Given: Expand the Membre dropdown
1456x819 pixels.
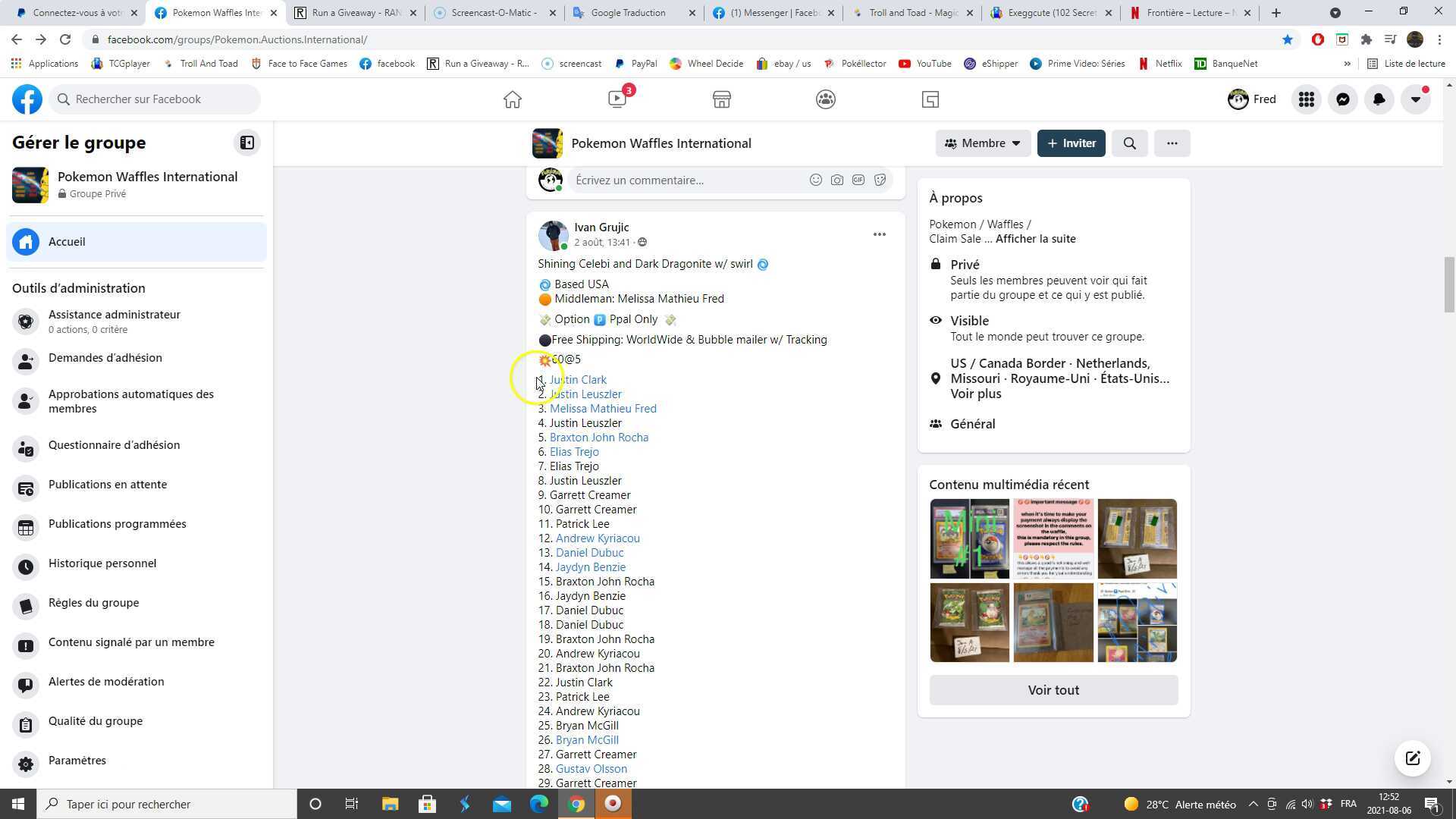Looking at the screenshot, I should click(983, 143).
